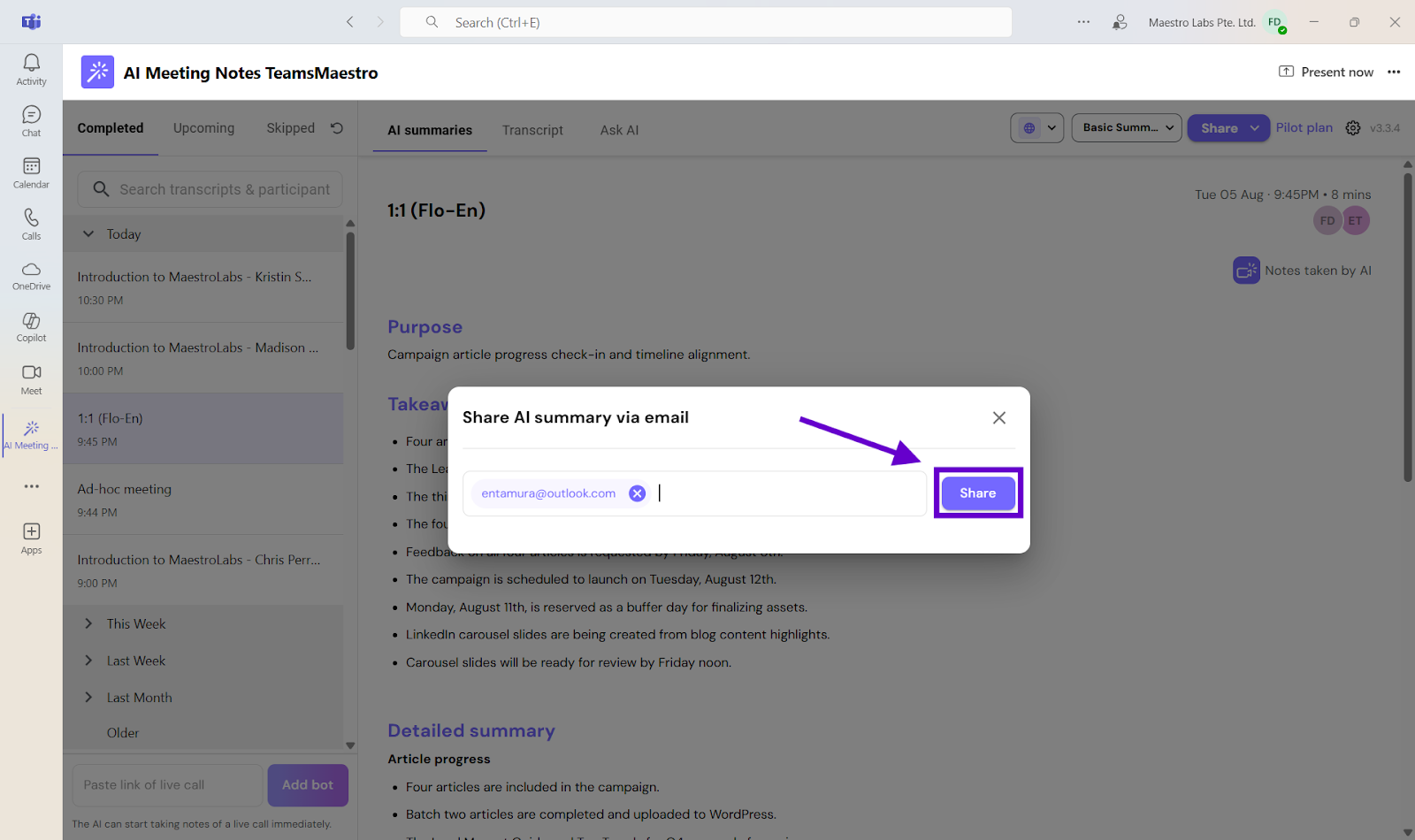Click the Purpose heading
This screenshot has height=840, width=1415.
point(424,327)
